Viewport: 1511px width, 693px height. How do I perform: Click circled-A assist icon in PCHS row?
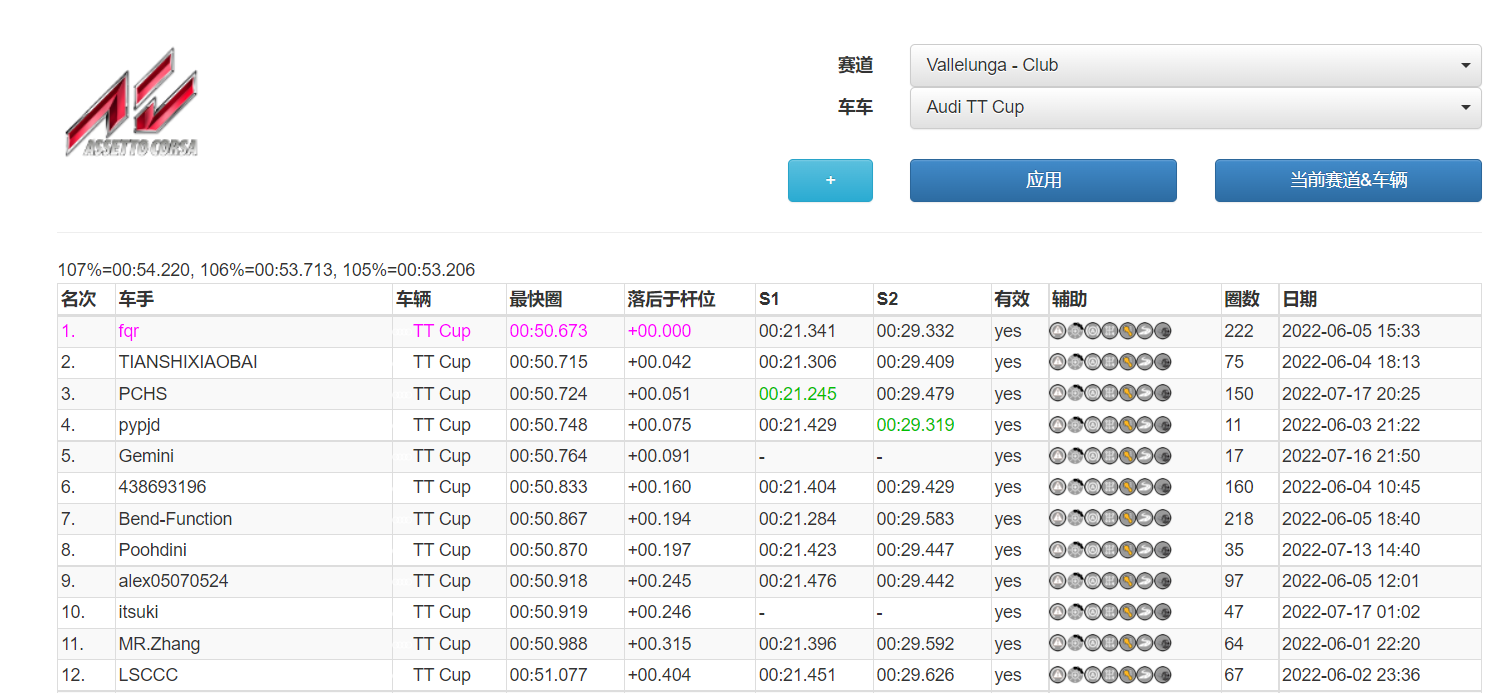[1093, 393]
